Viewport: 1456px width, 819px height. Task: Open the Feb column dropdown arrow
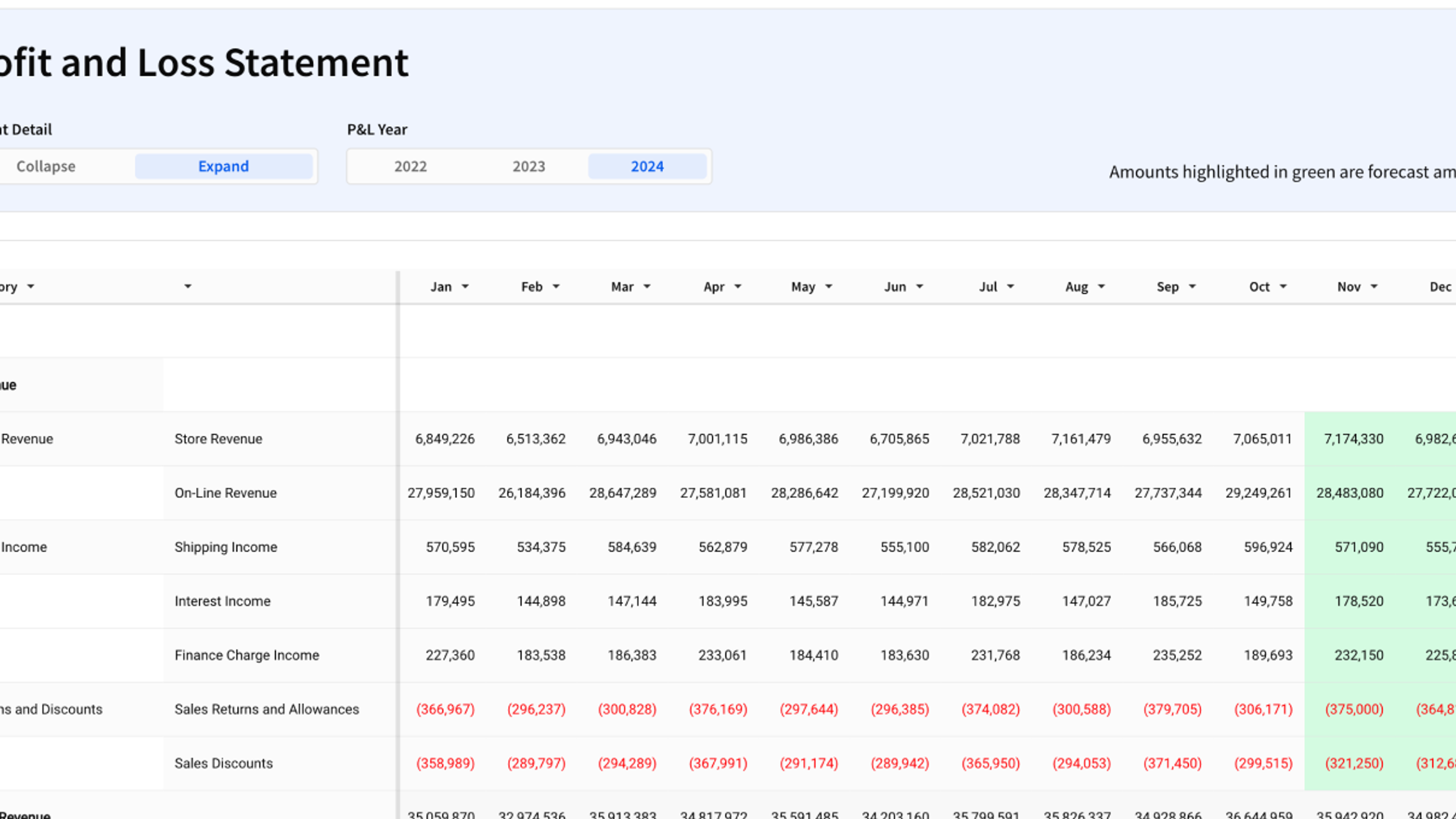pos(556,287)
